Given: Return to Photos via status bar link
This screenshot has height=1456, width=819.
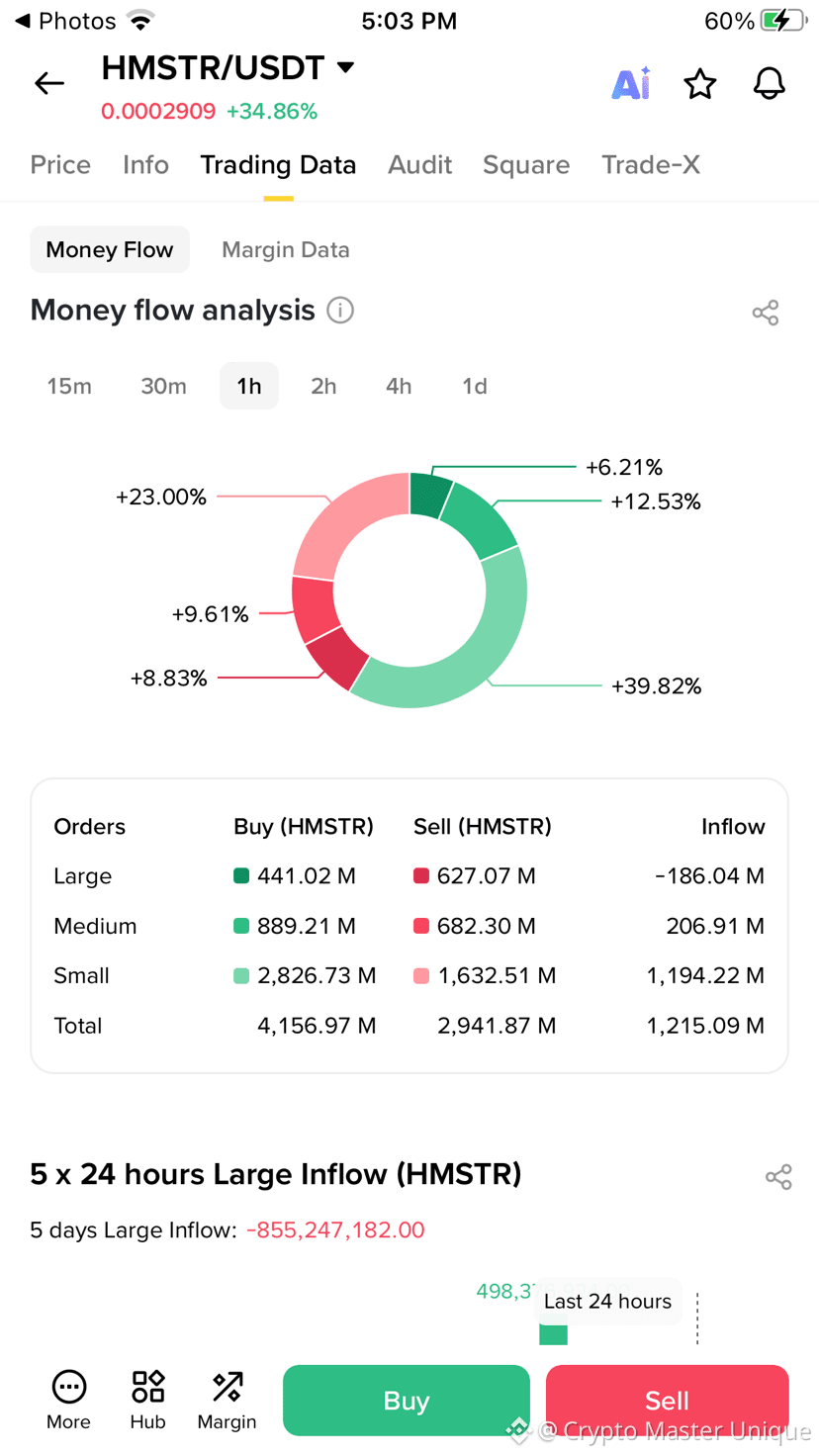Looking at the screenshot, I should (x=65, y=21).
